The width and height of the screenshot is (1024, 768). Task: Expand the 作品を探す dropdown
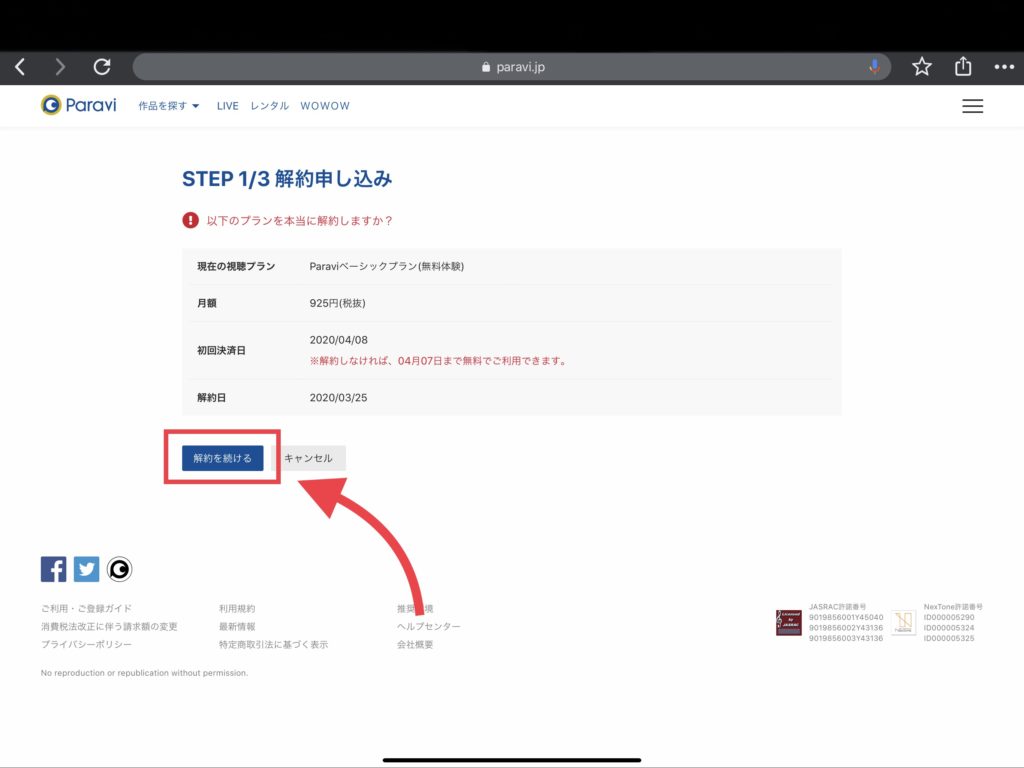[168, 106]
